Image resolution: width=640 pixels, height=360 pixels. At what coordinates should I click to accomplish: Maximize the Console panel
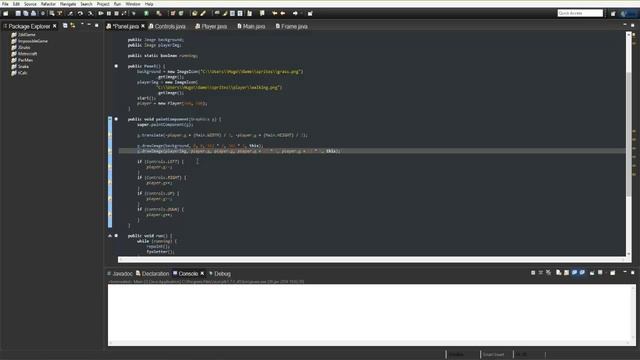pyautogui.click(x=633, y=272)
